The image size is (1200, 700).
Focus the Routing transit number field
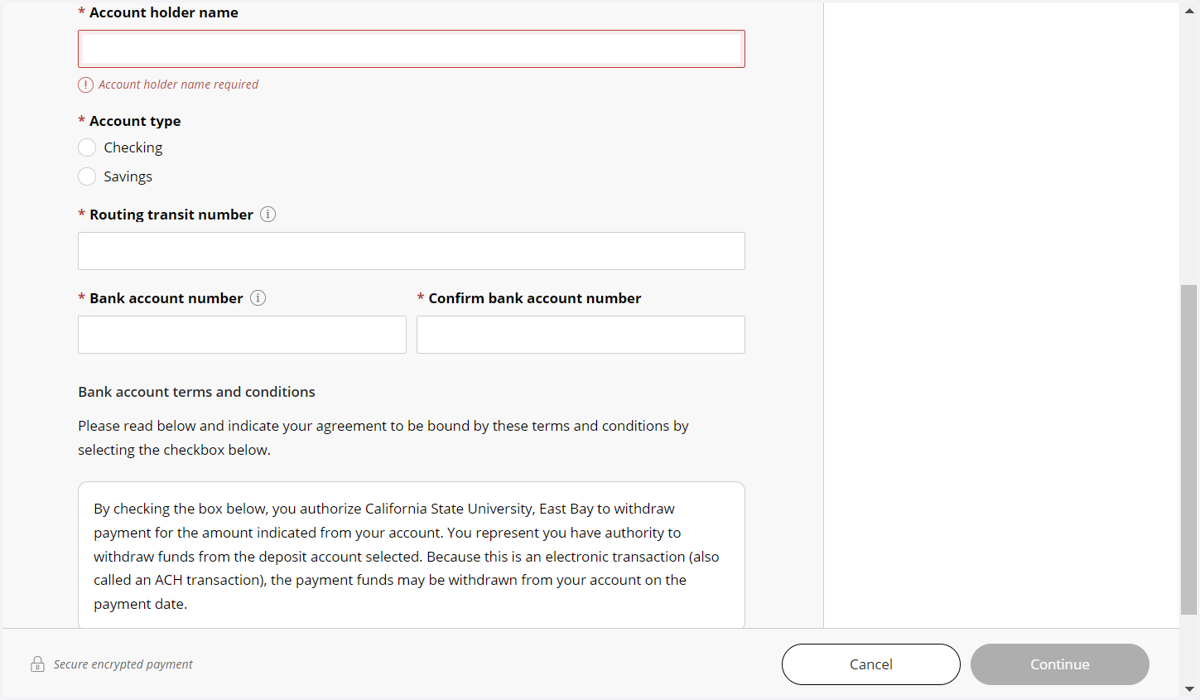(411, 251)
